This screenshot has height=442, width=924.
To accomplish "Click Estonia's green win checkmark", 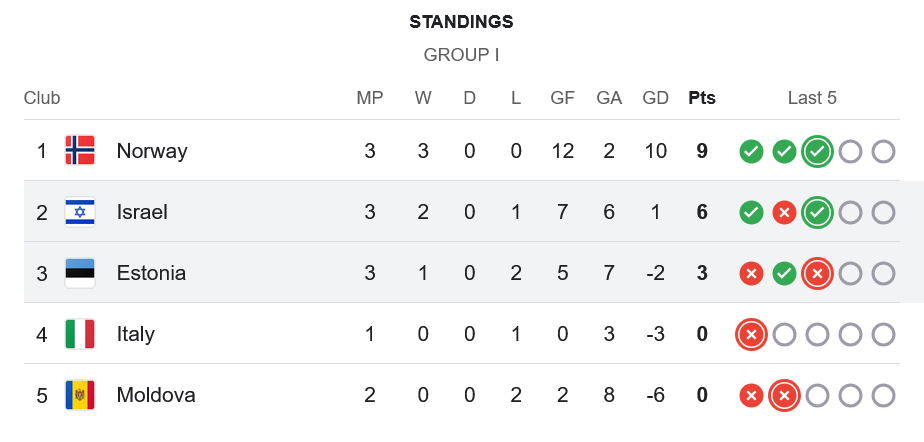I will click(784, 274).
